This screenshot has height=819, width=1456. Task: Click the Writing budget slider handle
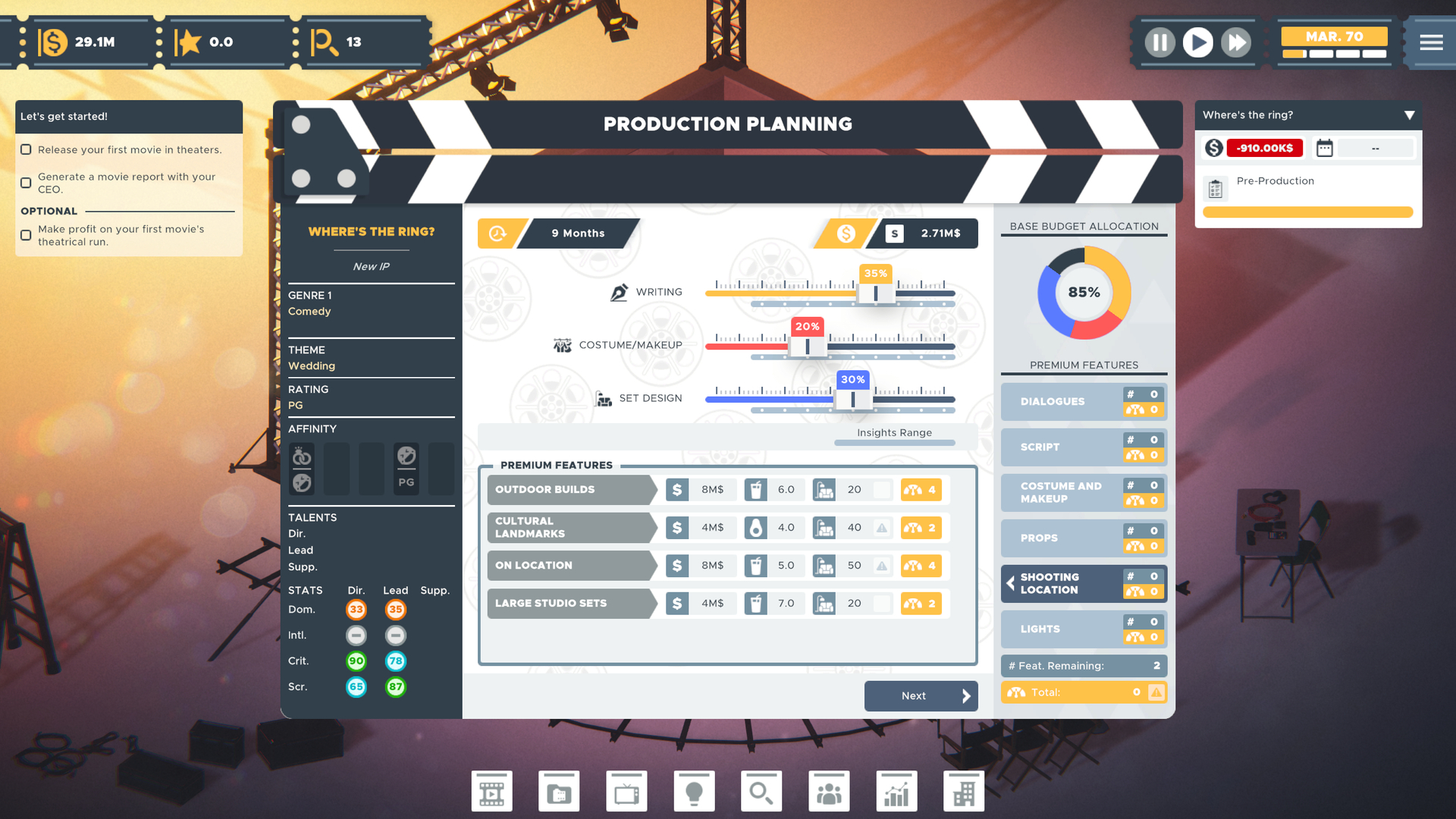click(875, 293)
